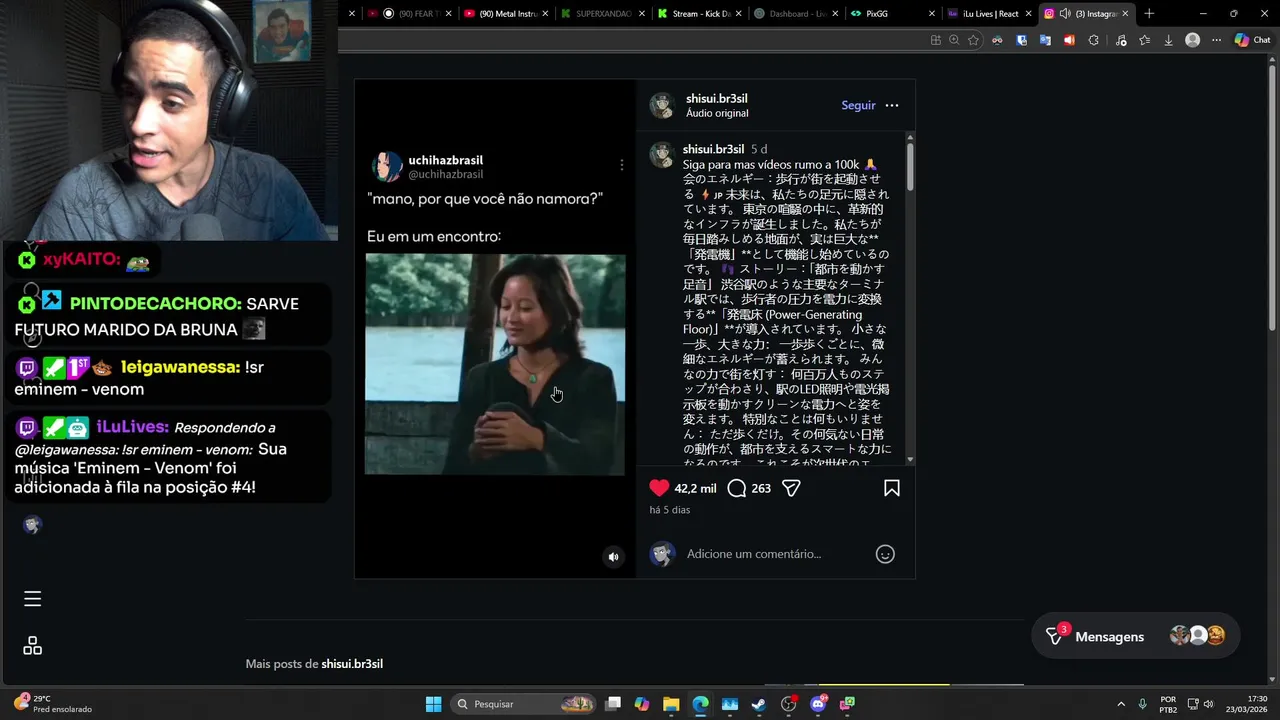Open a new browser tab

(1149, 13)
